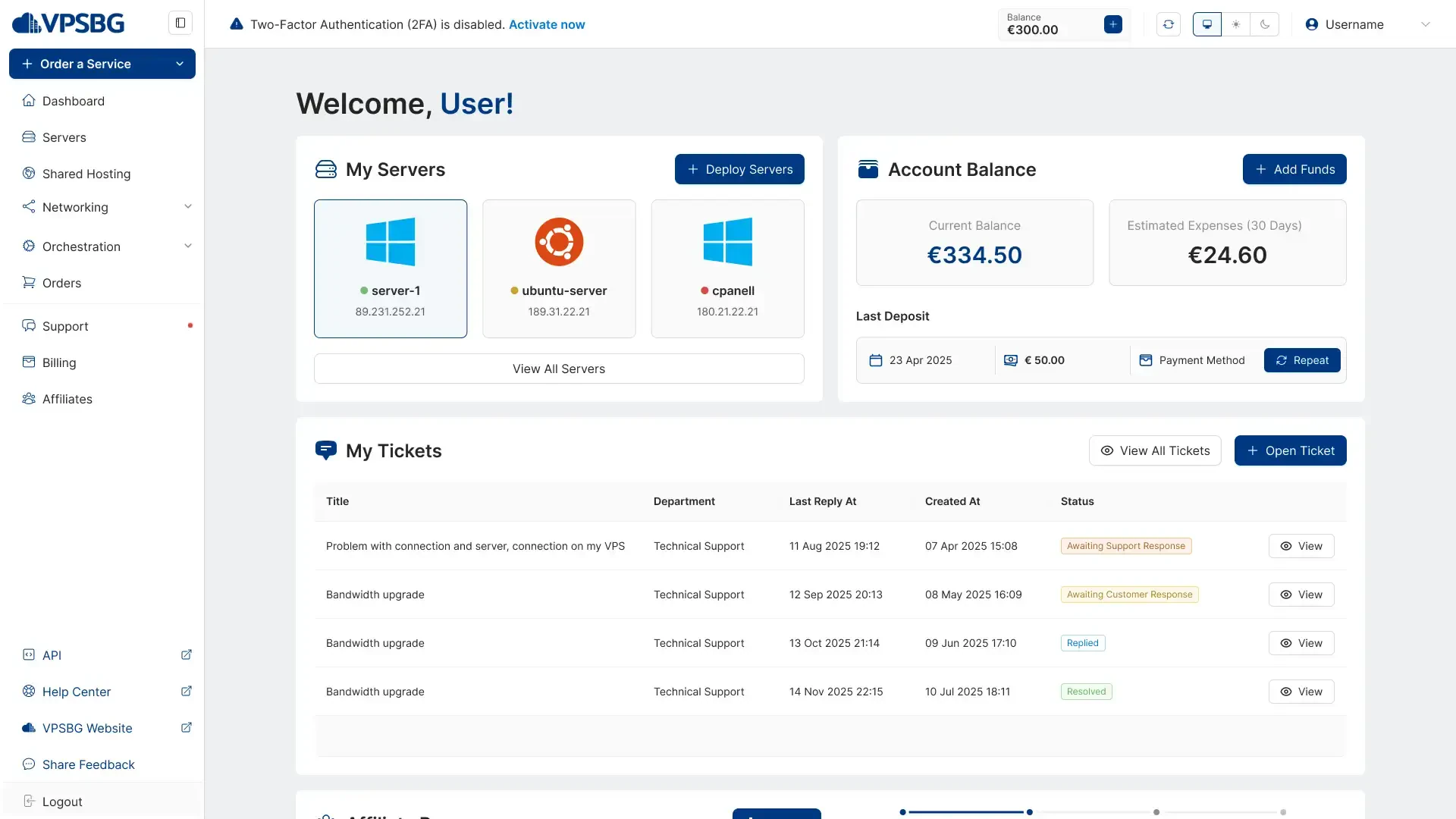
Task: Click the refresh icon in top bar
Action: click(1169, 24)
